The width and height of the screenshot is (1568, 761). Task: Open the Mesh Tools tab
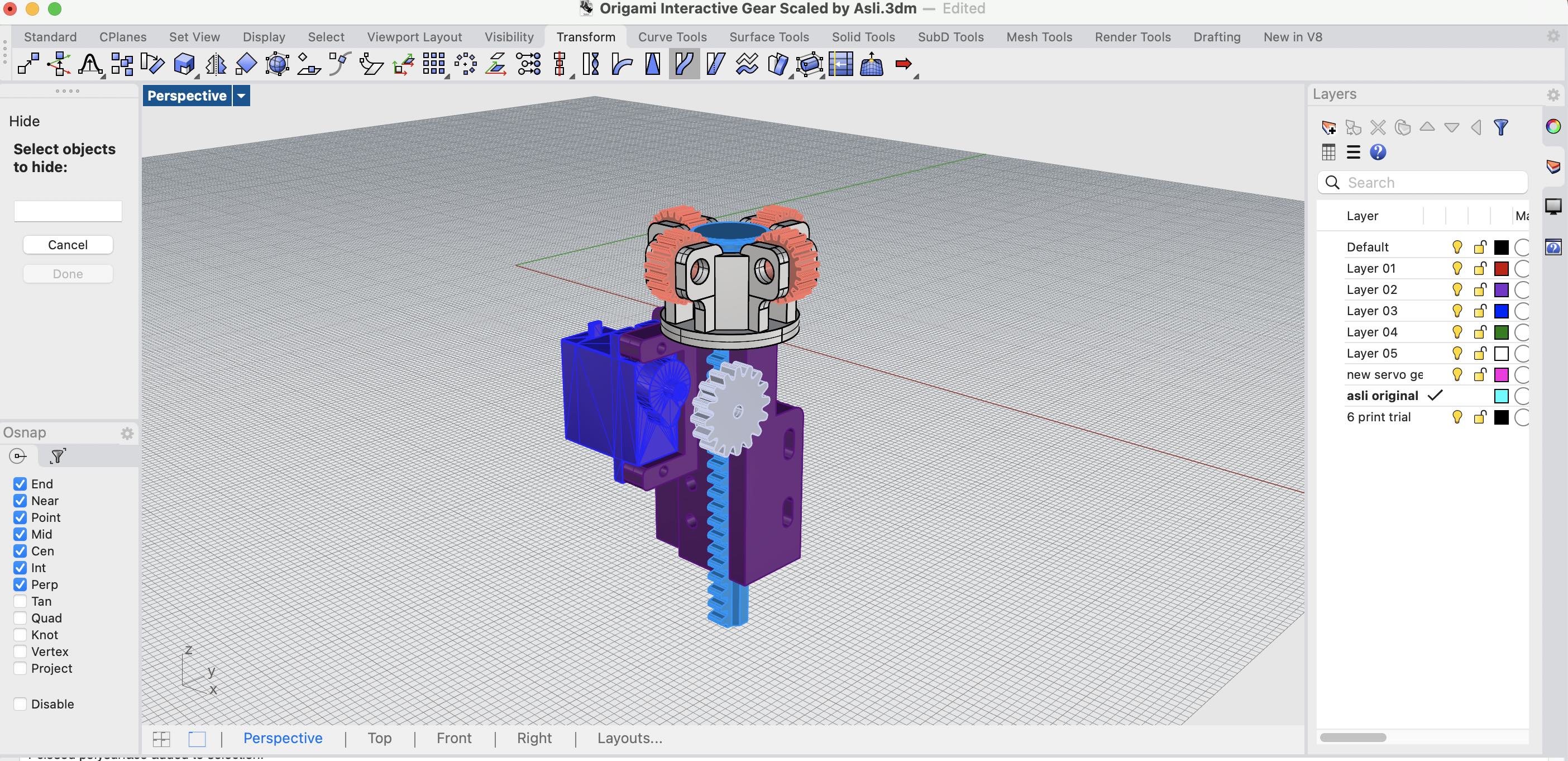pyautogui.click(x=1039, y=37)
